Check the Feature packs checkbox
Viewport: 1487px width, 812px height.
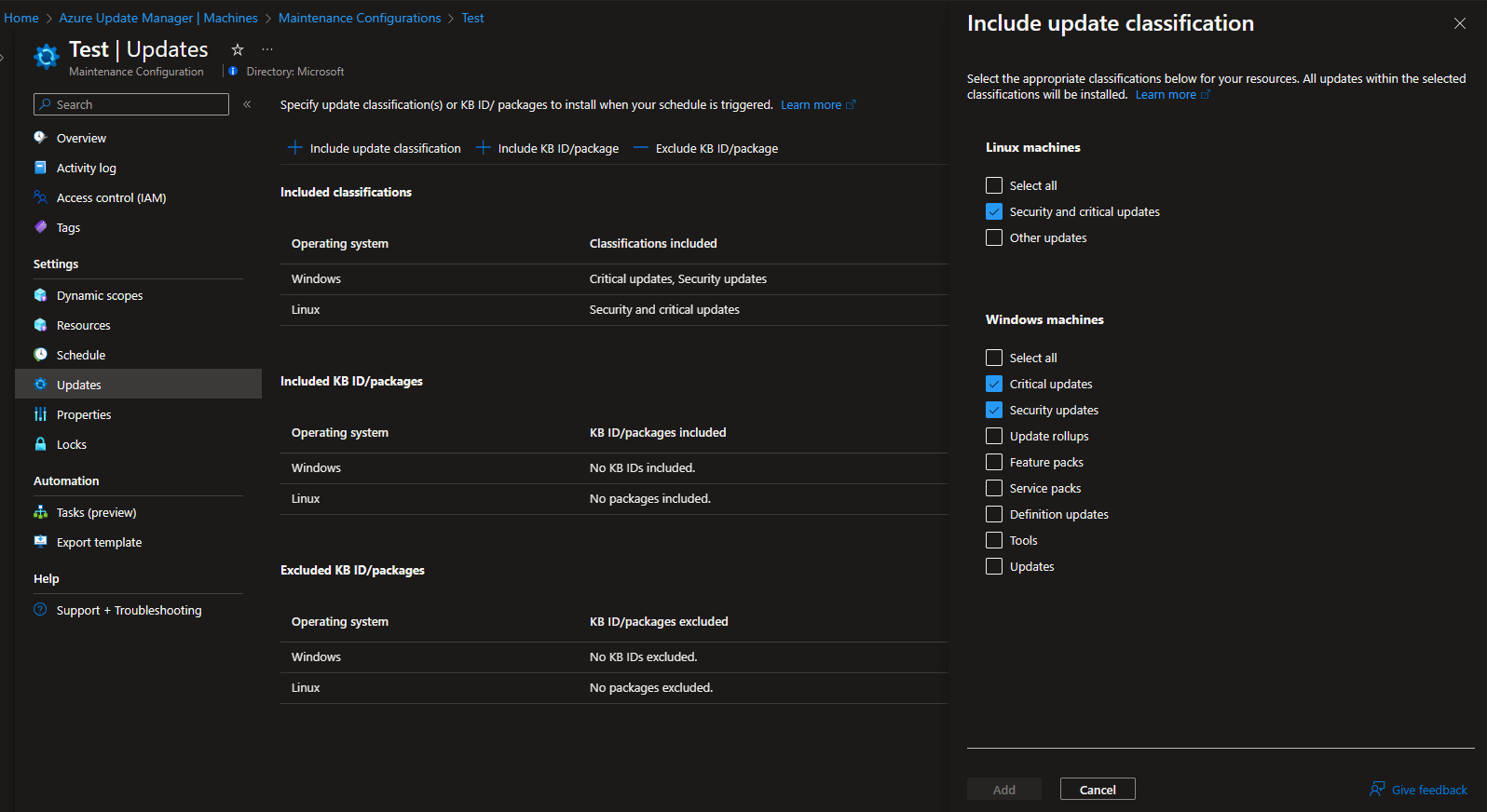click(x=994, y=462)
